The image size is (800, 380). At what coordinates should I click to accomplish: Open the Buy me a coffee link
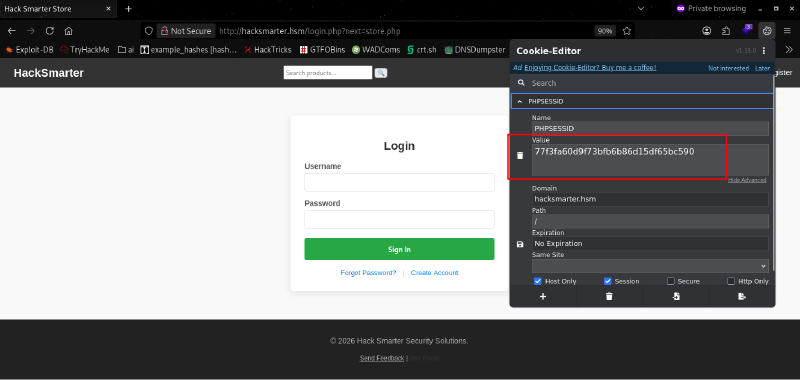tap(590, 67)
